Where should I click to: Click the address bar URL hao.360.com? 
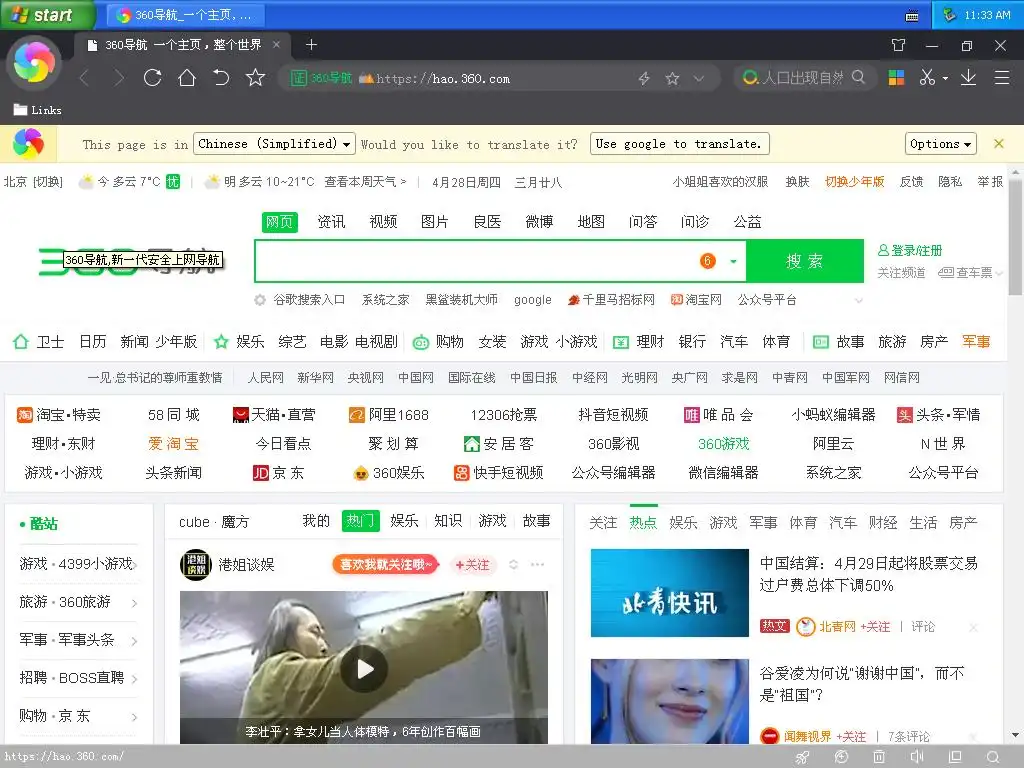(443, 78)
